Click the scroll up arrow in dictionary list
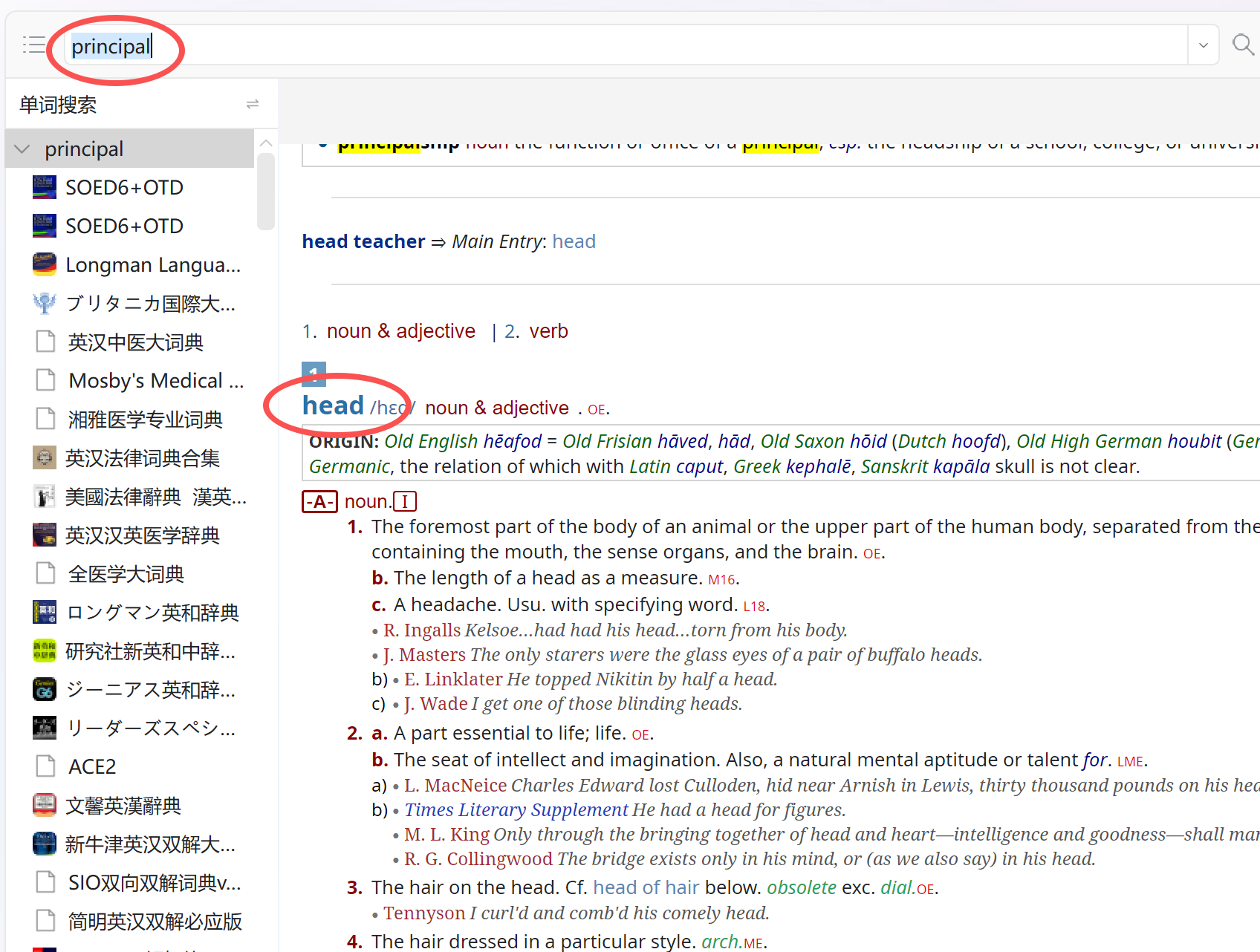Screen dimensions: 1260x952 point(266,143)
